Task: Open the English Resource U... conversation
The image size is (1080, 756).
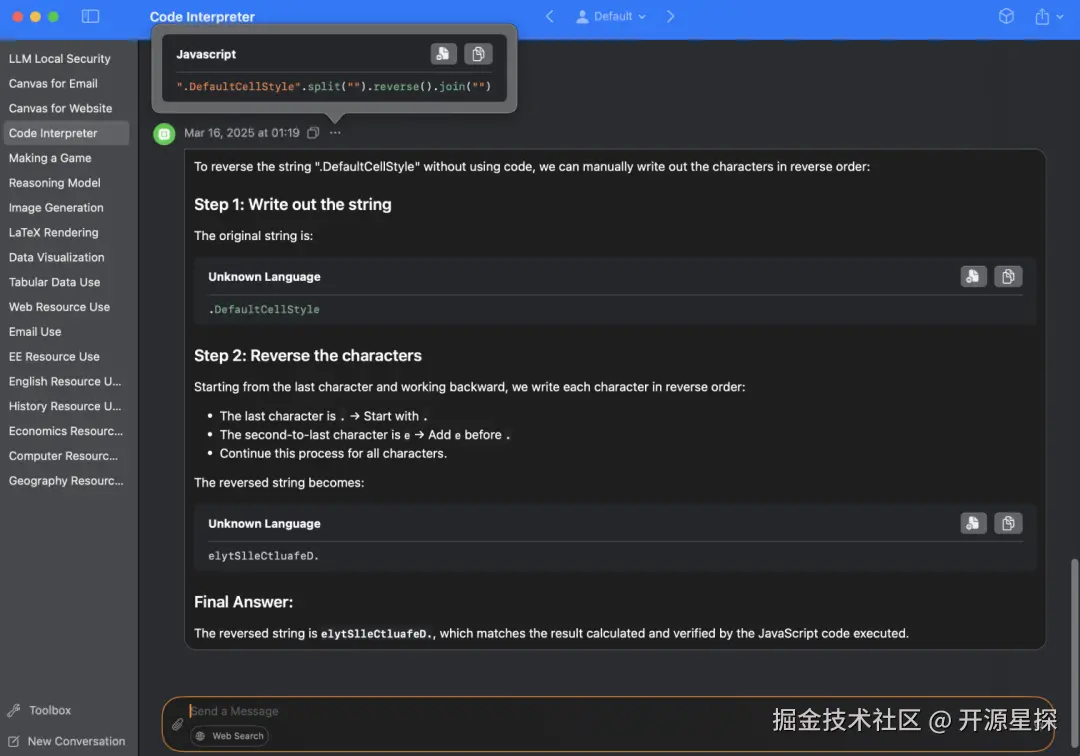Action: coord(66,381)
